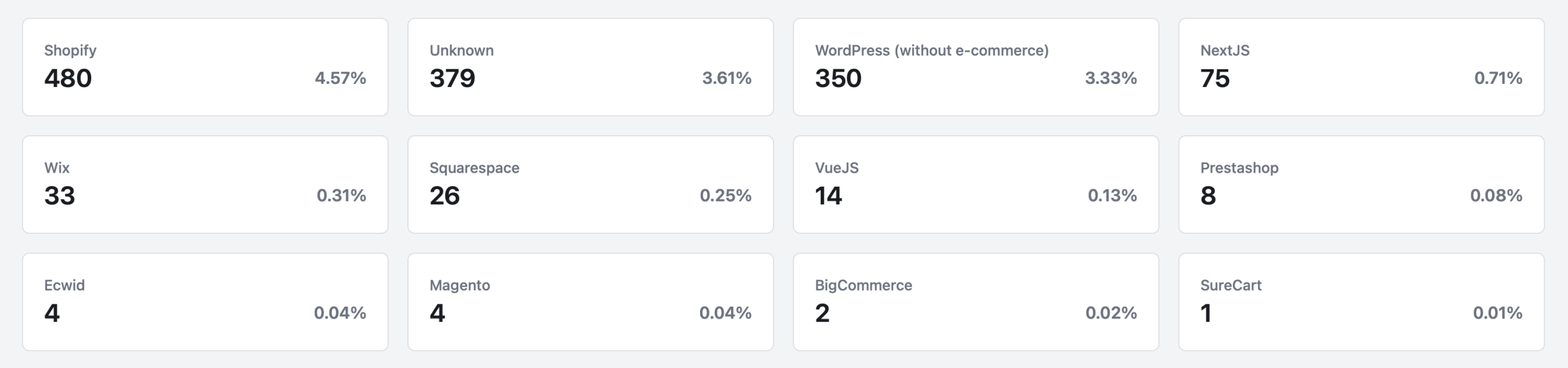Click the 4.57% Shopify percentage
Viewport: 1568px width, 368px height.
[340, 78]
